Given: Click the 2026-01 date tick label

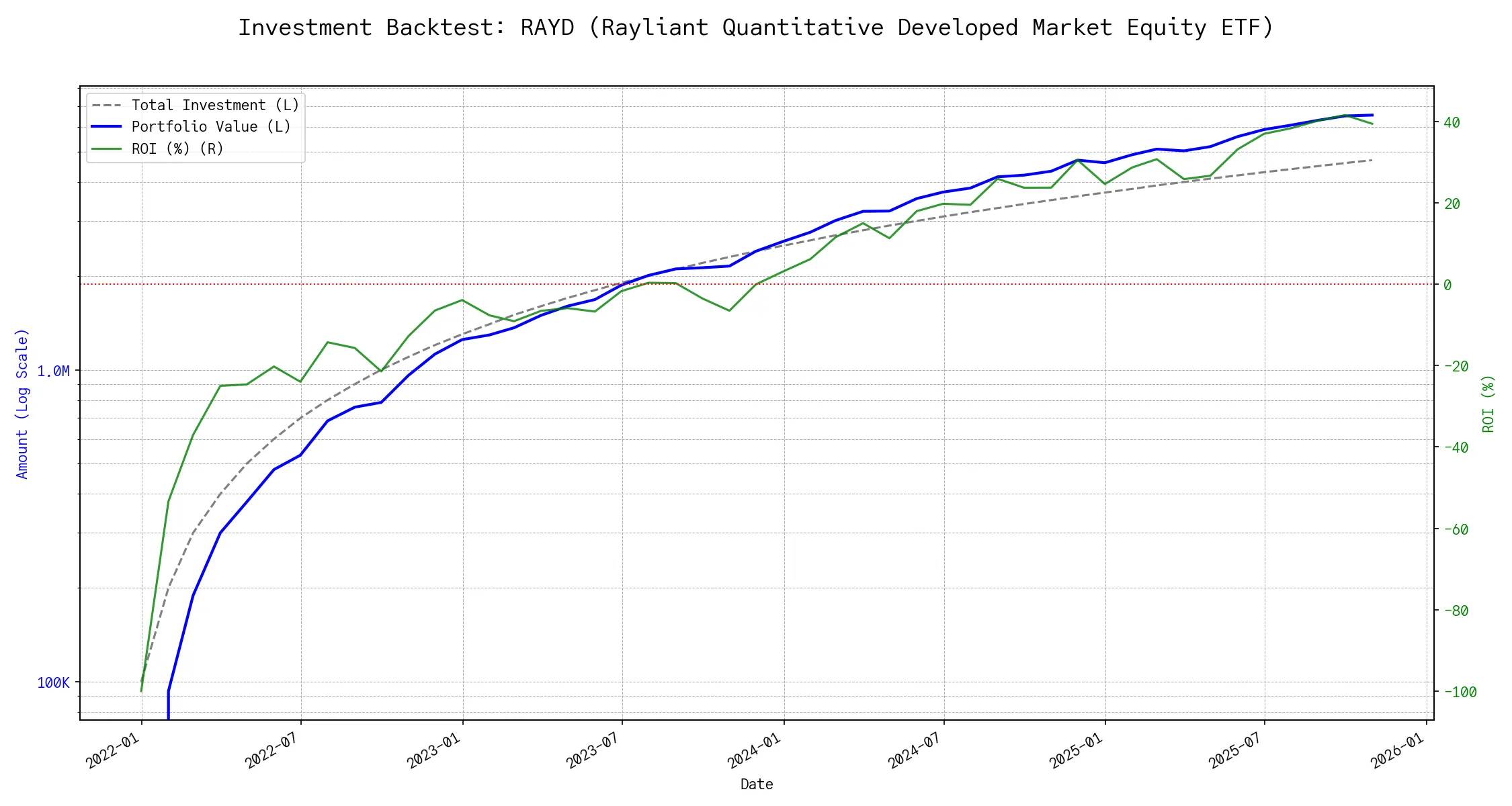Looking at the screenshot, I should 1397,750.
